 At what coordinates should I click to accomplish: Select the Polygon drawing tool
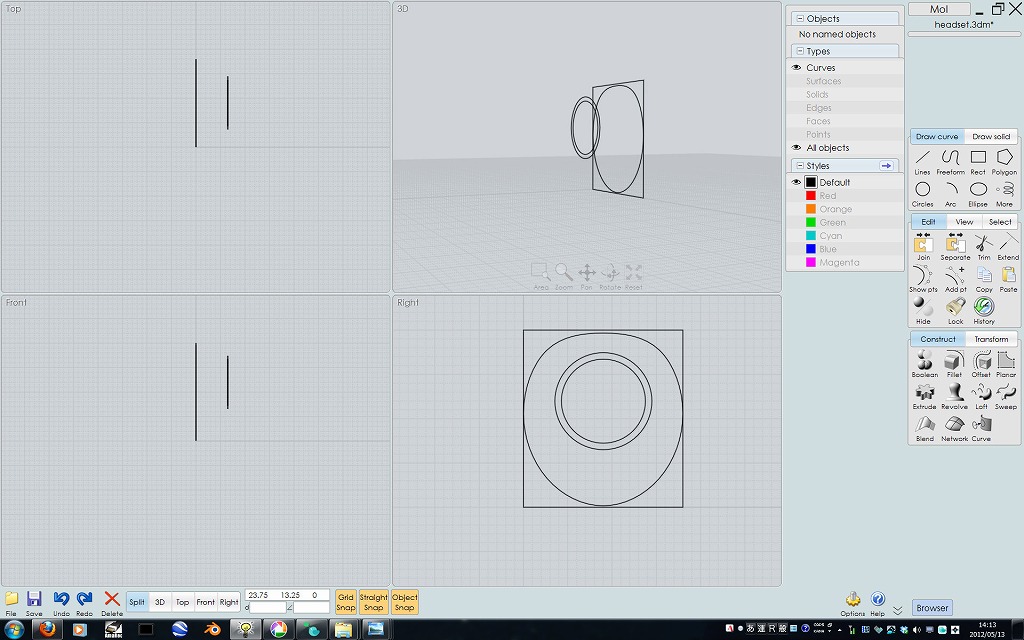point(1004,161)
